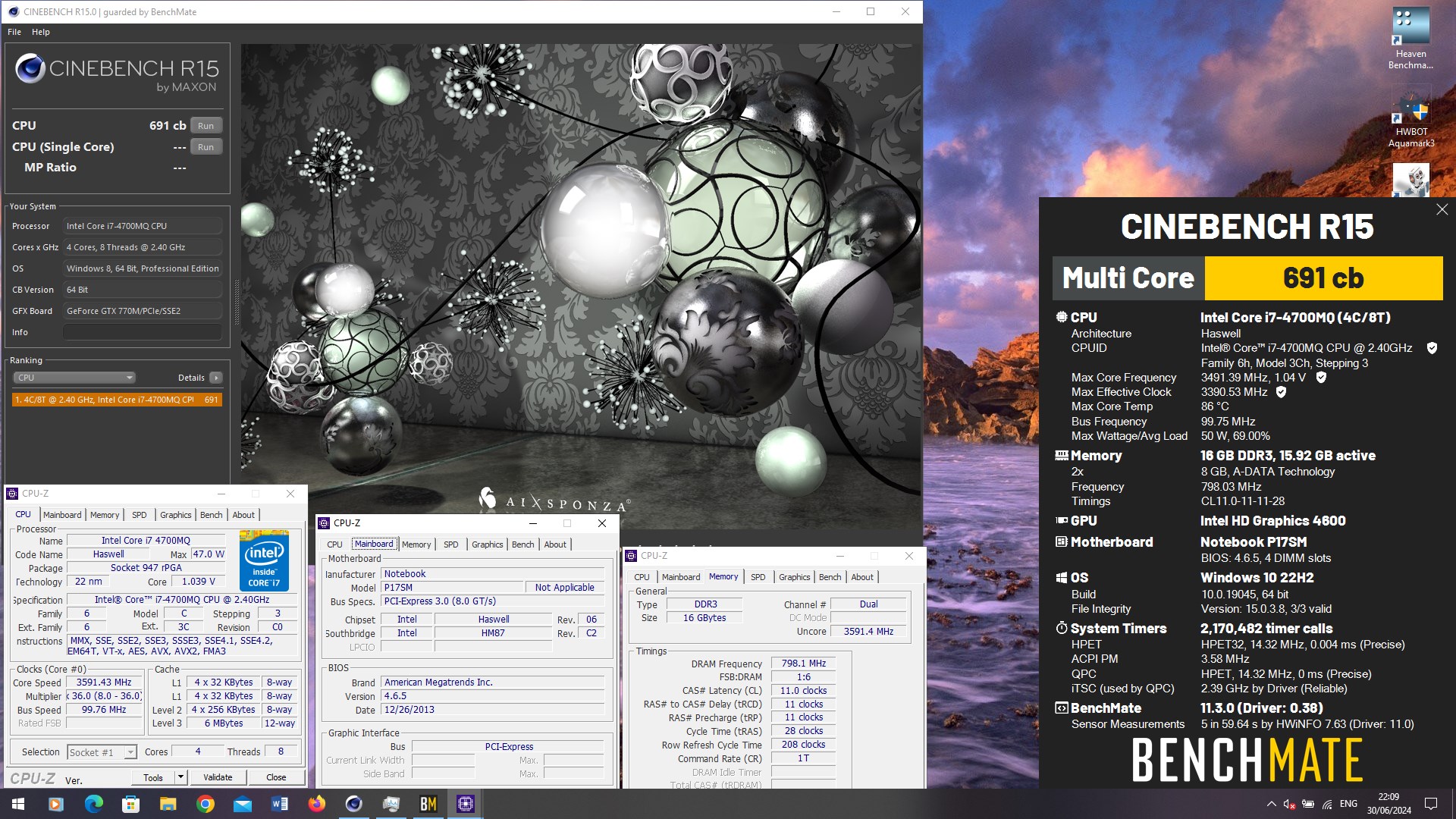Screen dimensions: 1456x819
Task: Click the DRAM Frequency value 798.1 MHz
Action: pyautogui.click(x=804, y=664)
